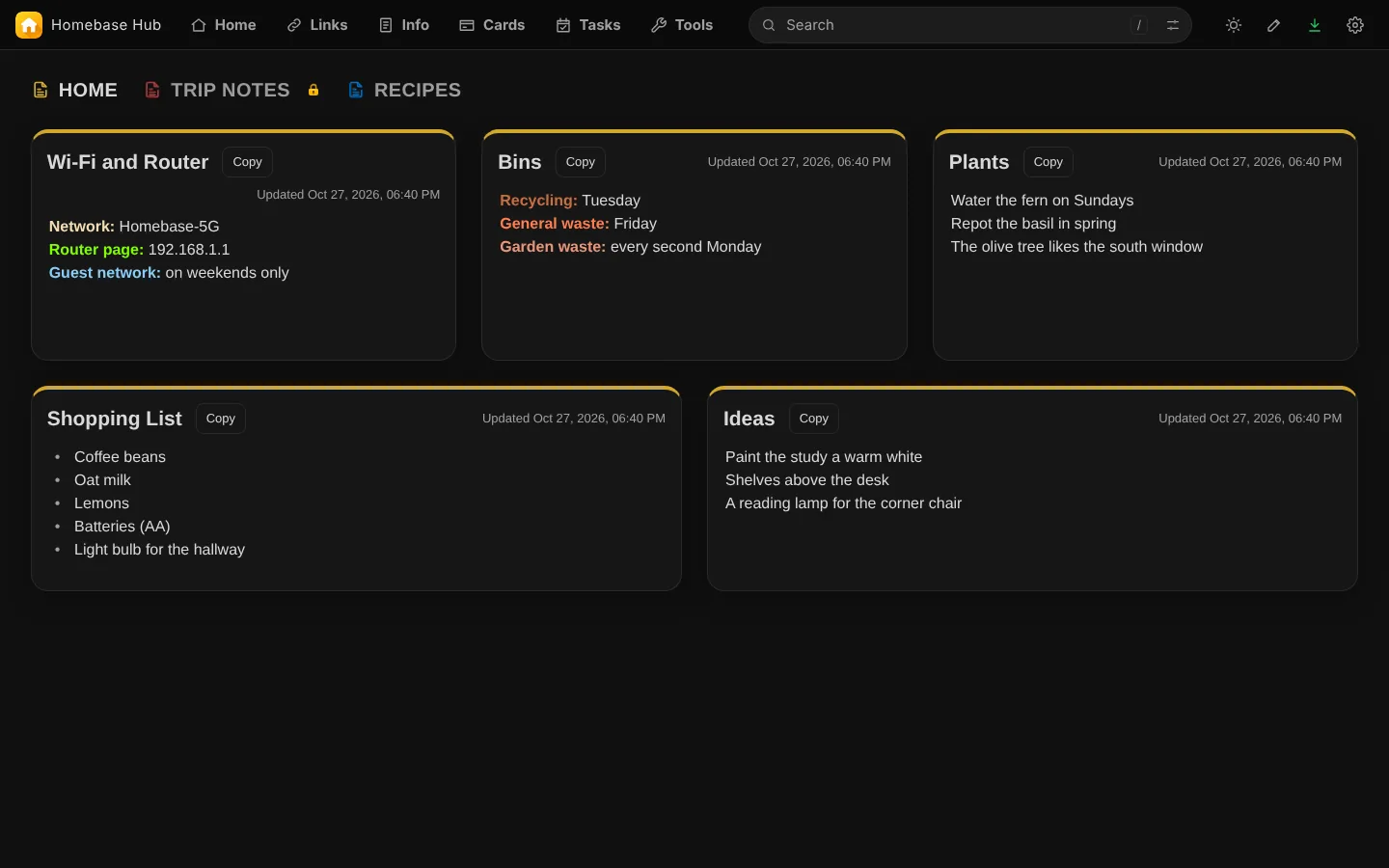This screenshot has height=868, width=1389.
Task: Select the HOME page tab
Action: [x=75, y=90]
